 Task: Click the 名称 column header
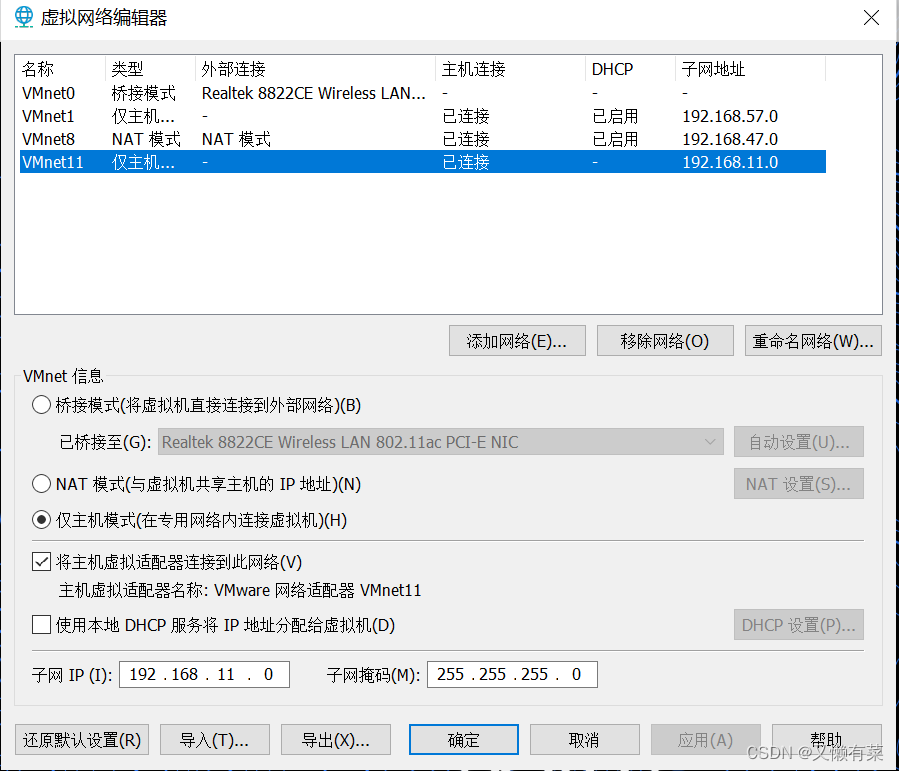click(61, 69)
